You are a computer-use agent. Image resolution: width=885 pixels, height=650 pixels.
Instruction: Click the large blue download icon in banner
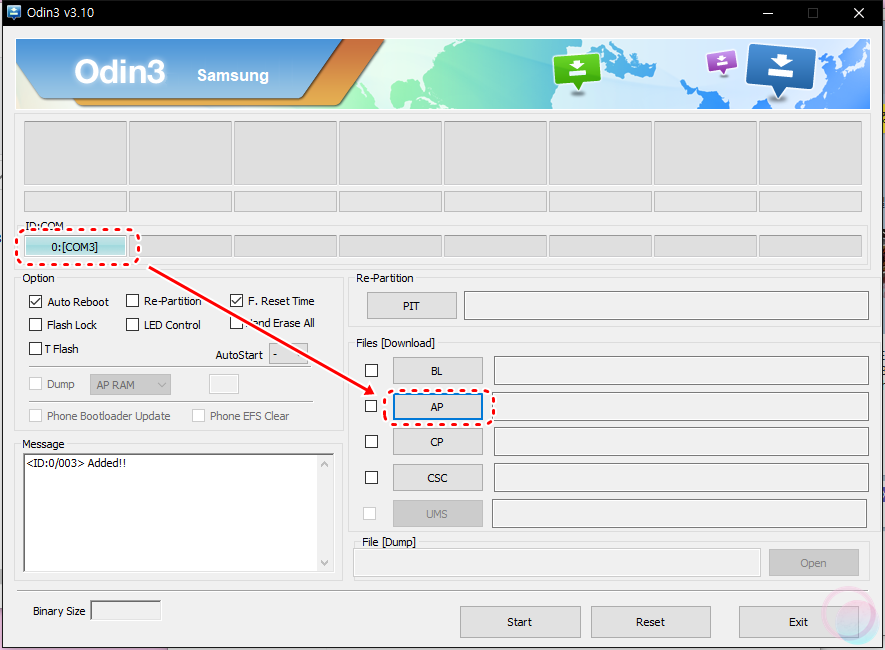coord(781,69)
